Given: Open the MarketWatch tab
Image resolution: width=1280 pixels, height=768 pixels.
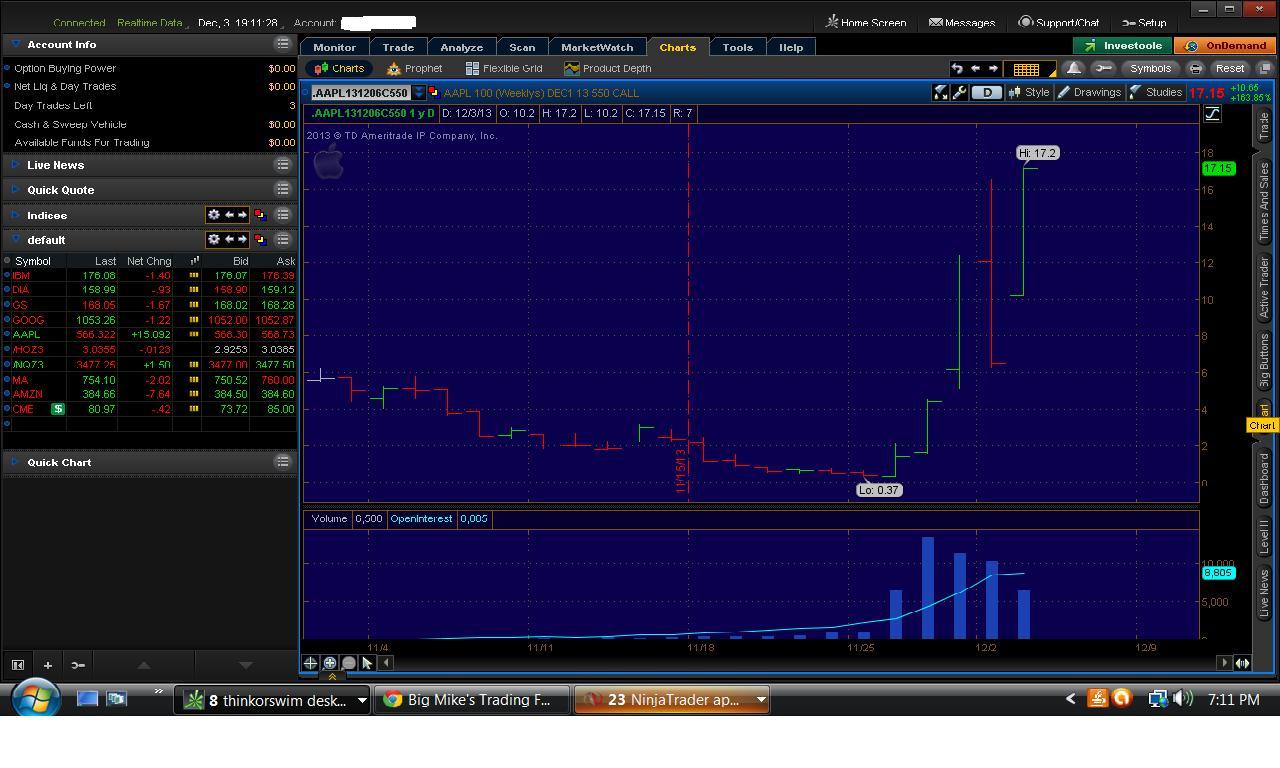Looking at the screenshot, I should point(597,47).
